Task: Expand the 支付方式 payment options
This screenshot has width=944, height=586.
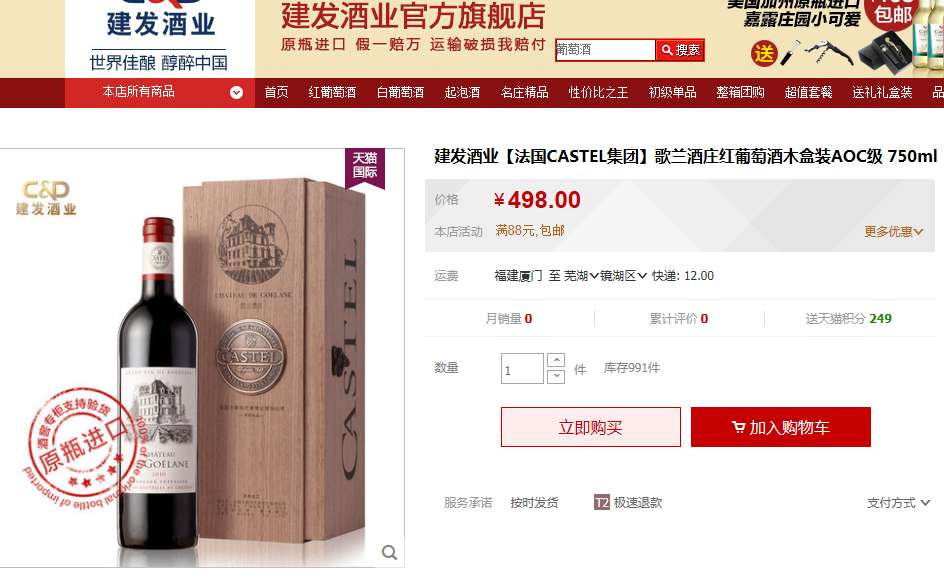Action: pyautogui.click(x=898, y=503)
